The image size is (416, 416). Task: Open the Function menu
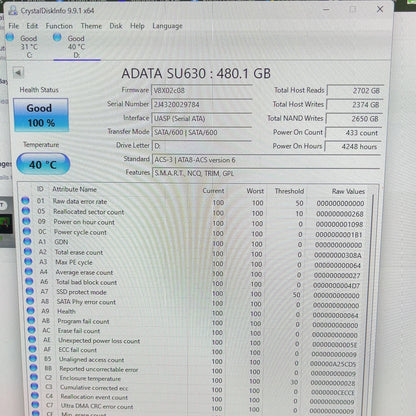(x=59, y=26)
